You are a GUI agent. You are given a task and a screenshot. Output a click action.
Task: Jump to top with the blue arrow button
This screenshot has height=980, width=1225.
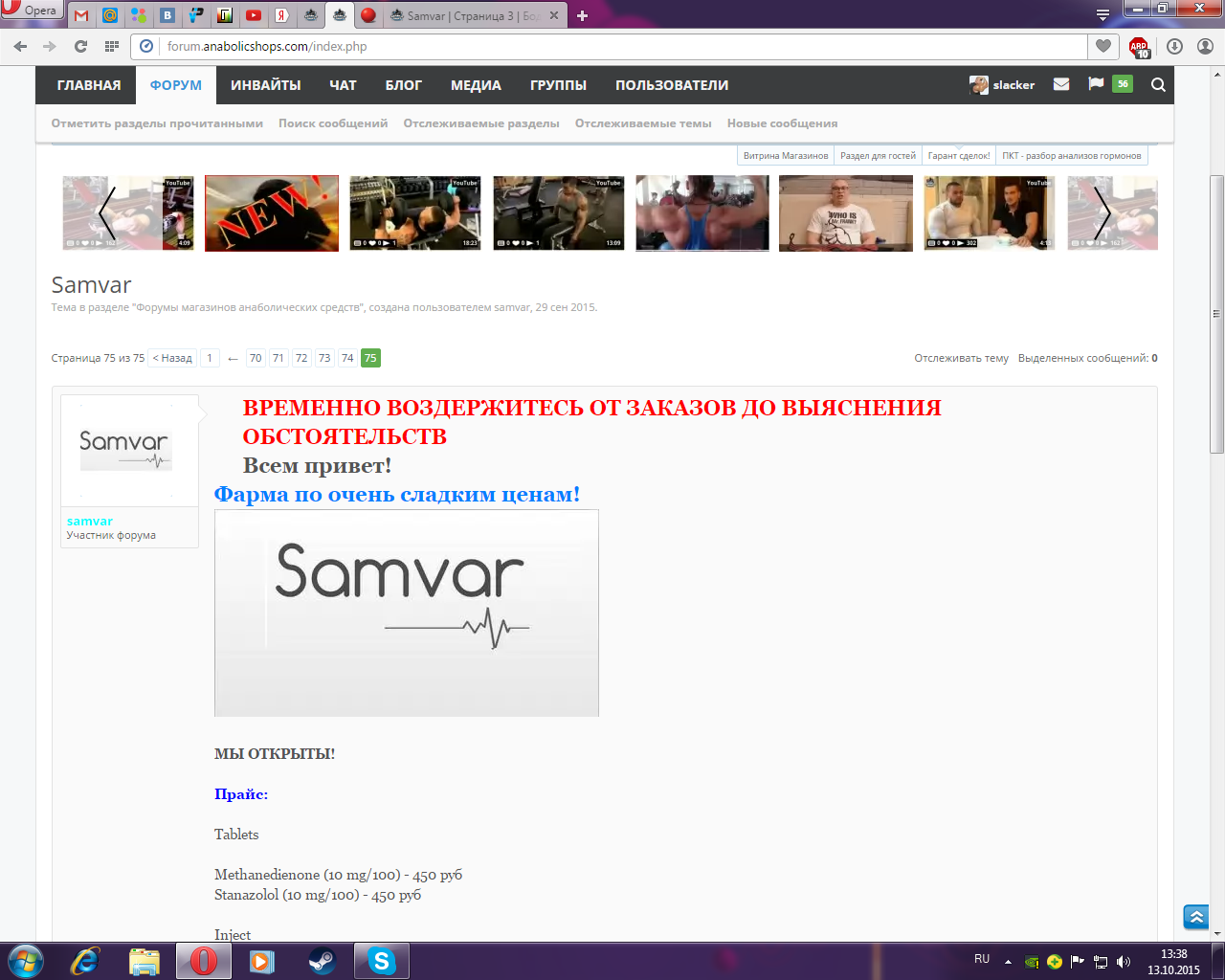point(1195,916)
